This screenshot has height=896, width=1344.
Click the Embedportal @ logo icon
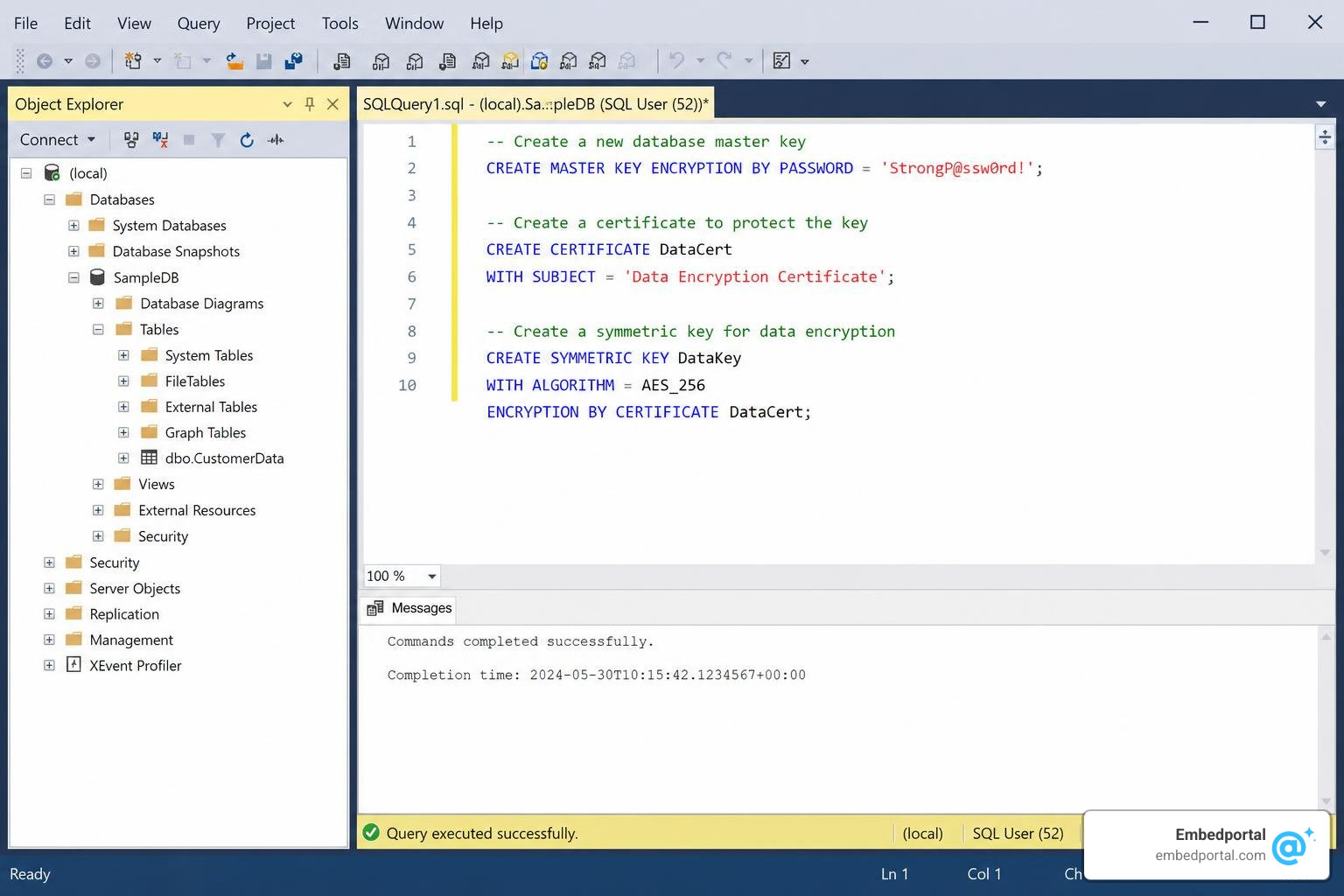point(1292,845)
